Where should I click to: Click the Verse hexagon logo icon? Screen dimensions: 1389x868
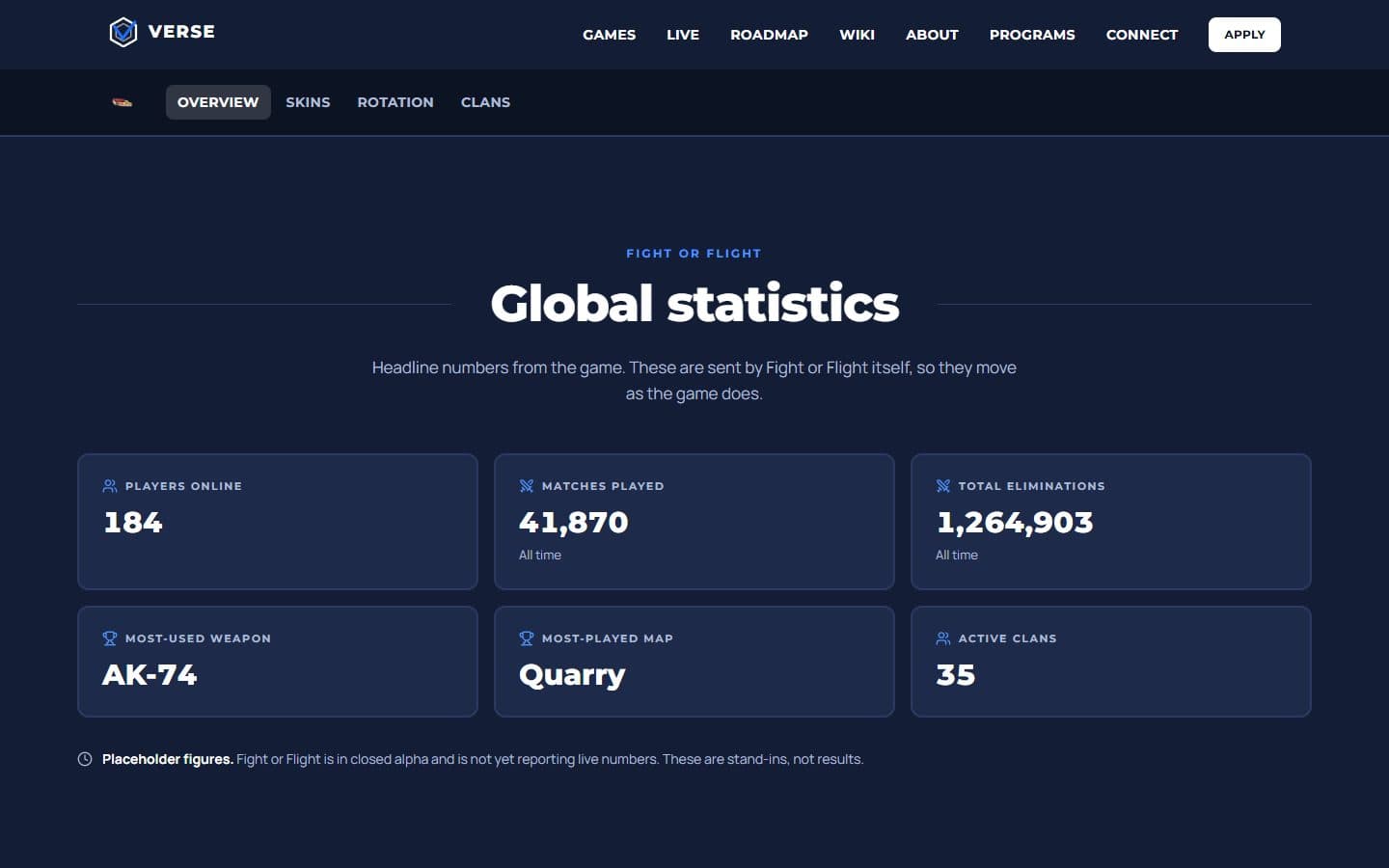pos(123,32)
